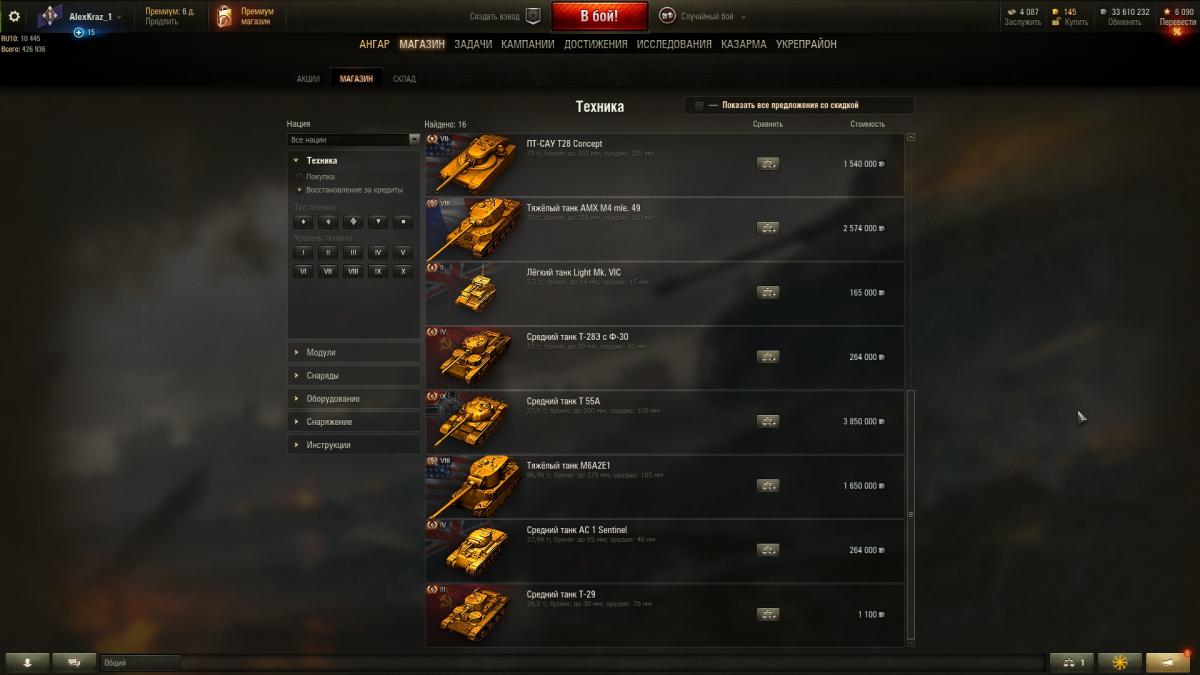Filter by SPG artillery type icon
This screenshot has width=1200, height=675.
point(403,222)
